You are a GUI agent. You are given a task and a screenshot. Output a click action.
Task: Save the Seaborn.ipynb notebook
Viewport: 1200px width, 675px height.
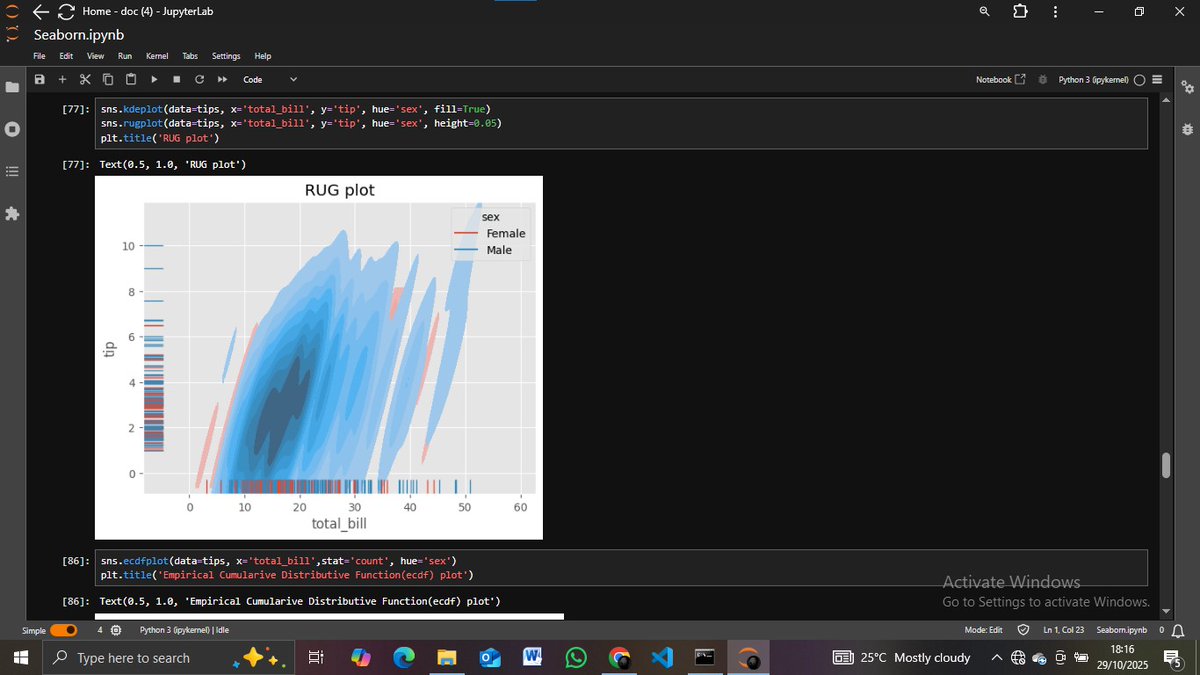[x=39, y=79]
